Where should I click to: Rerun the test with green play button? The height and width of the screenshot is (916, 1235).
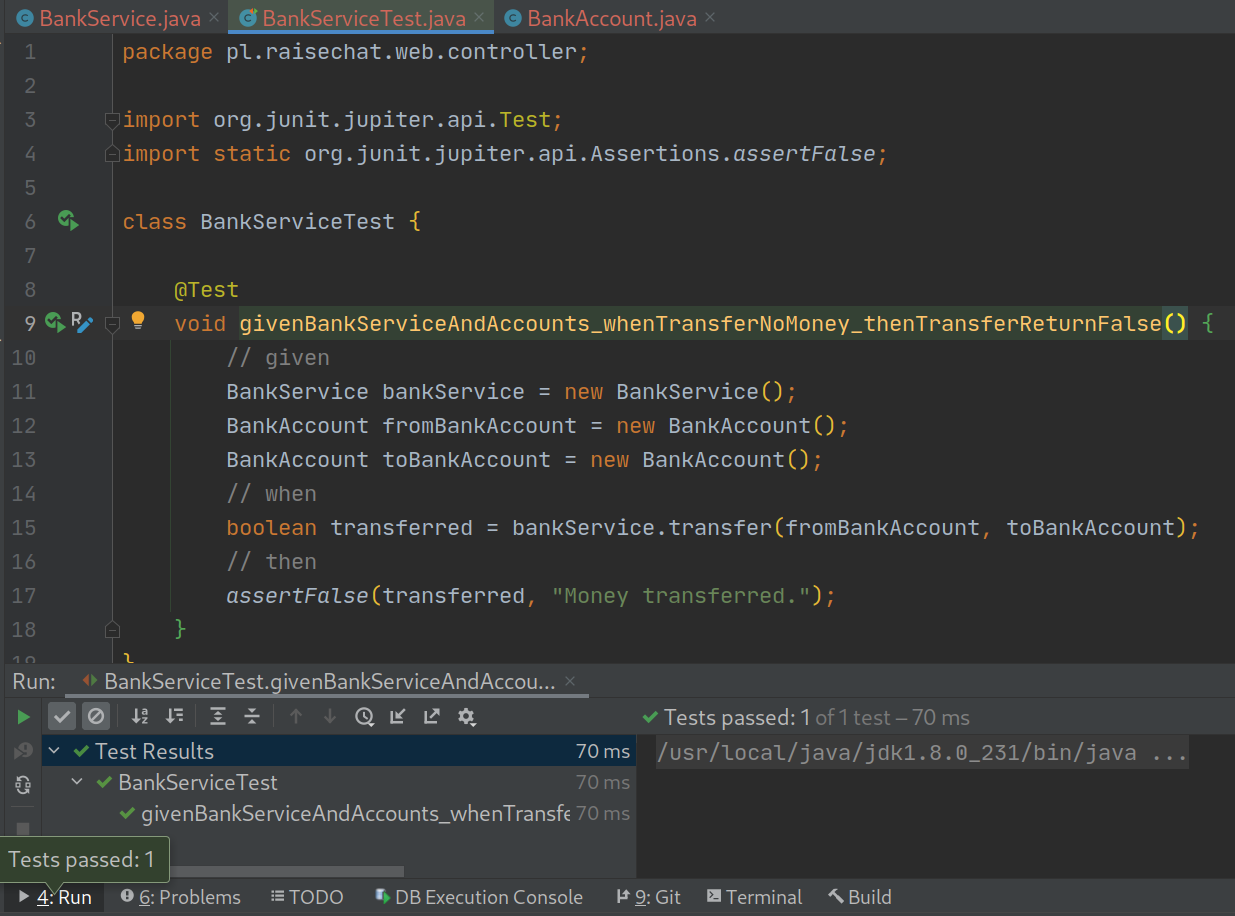click(x=23, y=717)
